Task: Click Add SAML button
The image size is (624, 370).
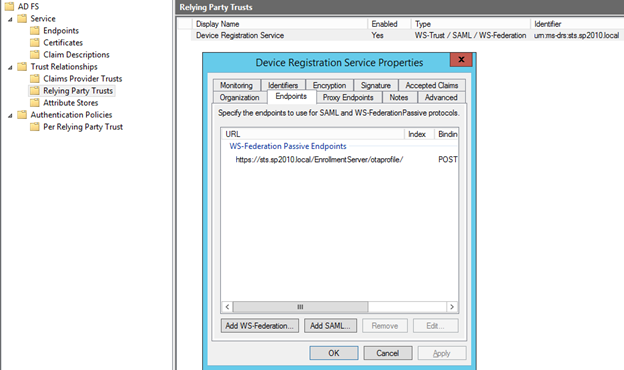Action: point(330,326)
